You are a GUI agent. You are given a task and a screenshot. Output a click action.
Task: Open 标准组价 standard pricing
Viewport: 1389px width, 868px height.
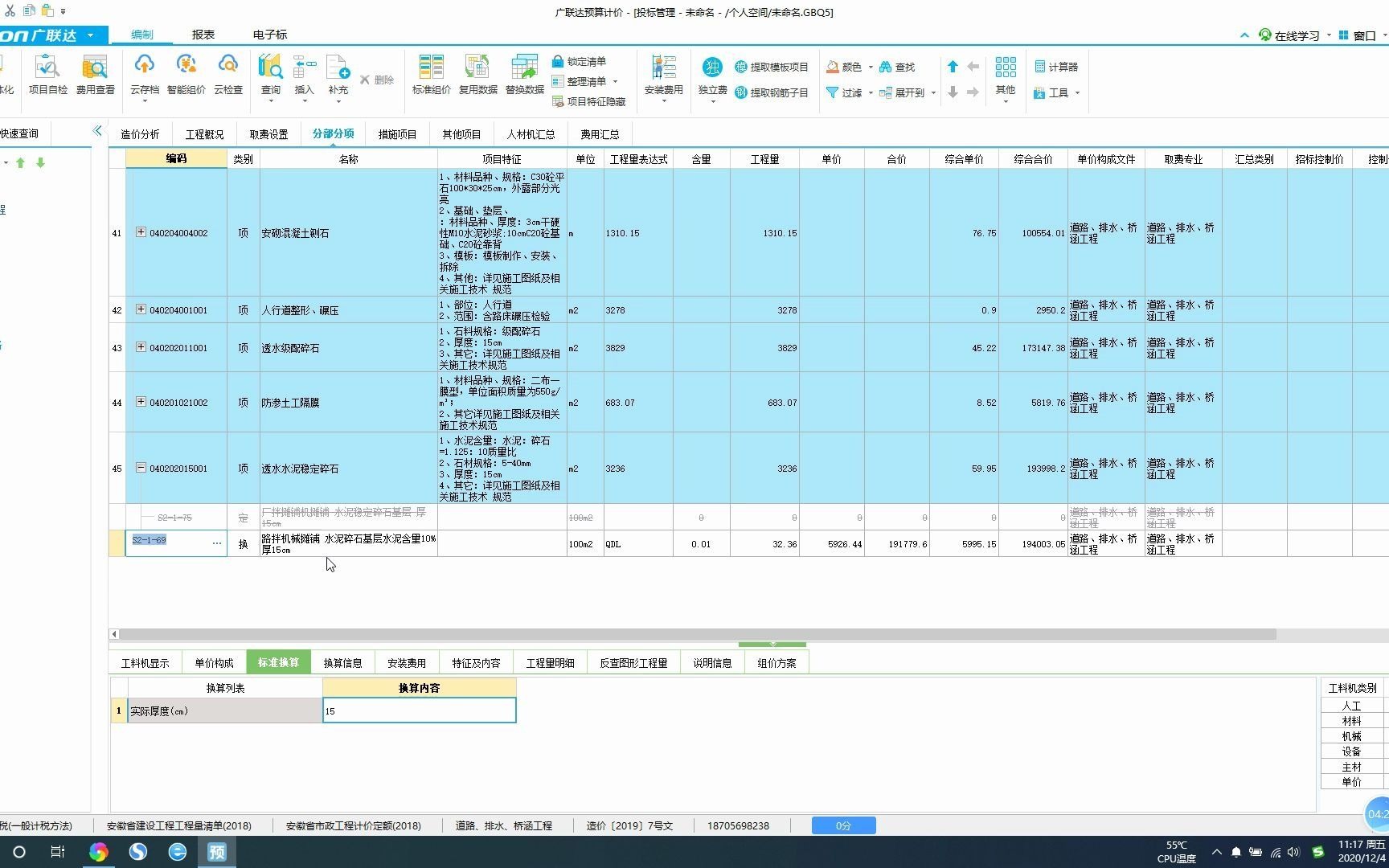pyautogui.click(x=432, y=75)
